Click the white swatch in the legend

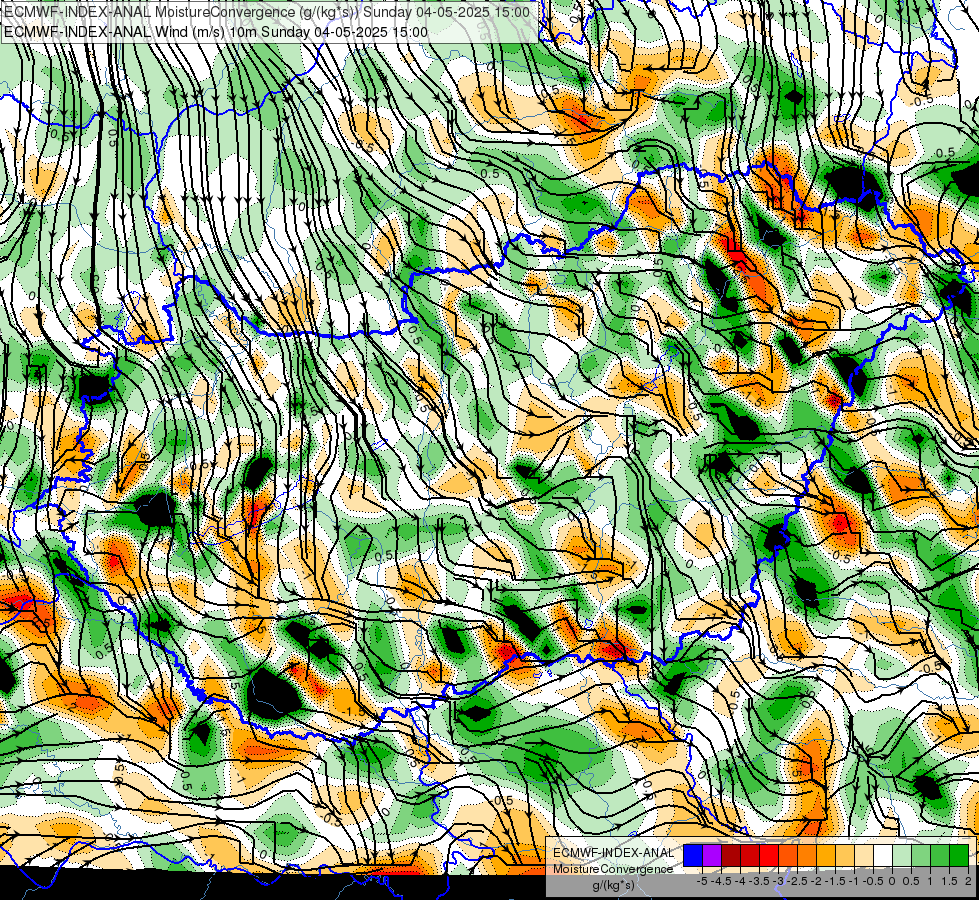883,855
